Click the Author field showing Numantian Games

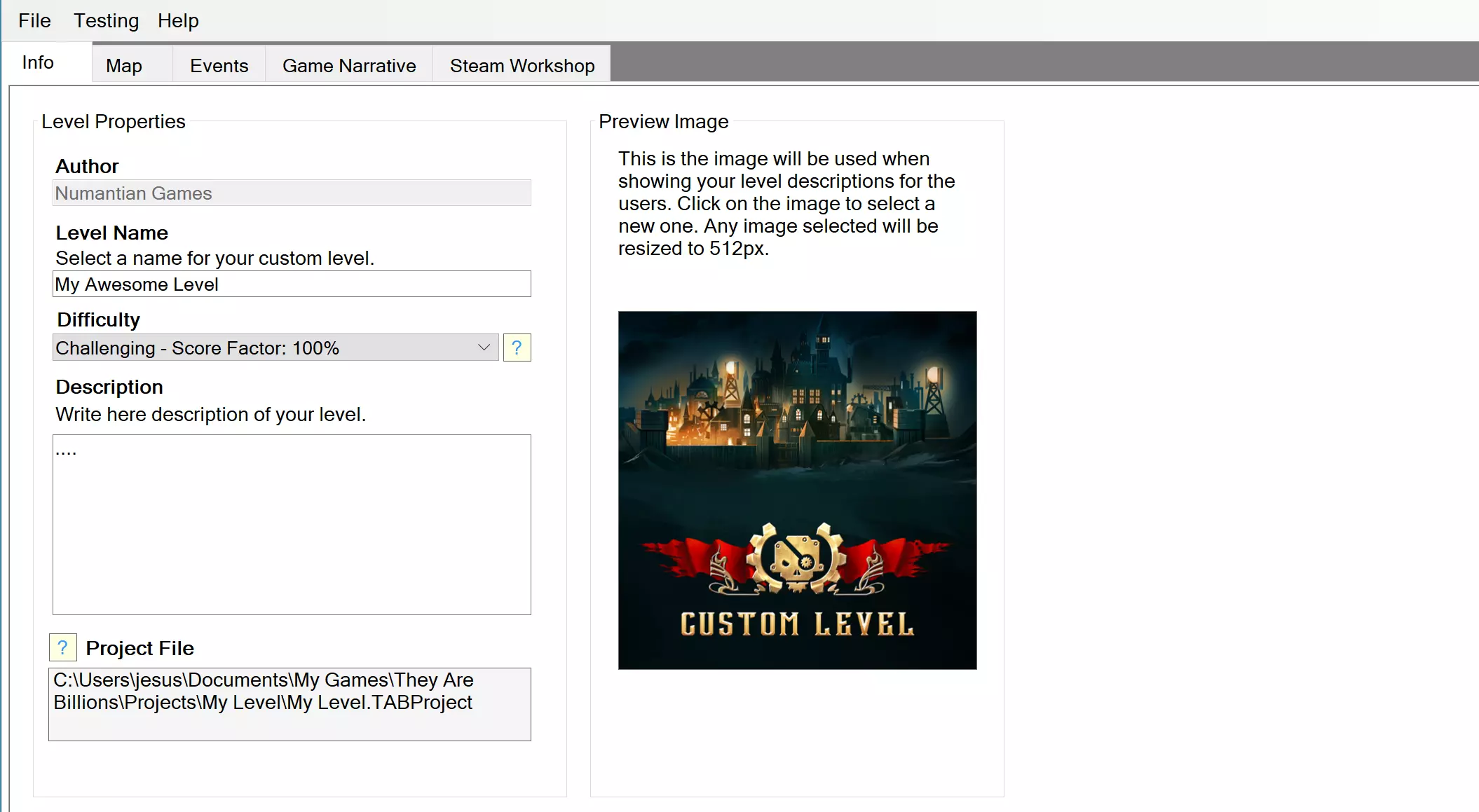tap(292, 193)
